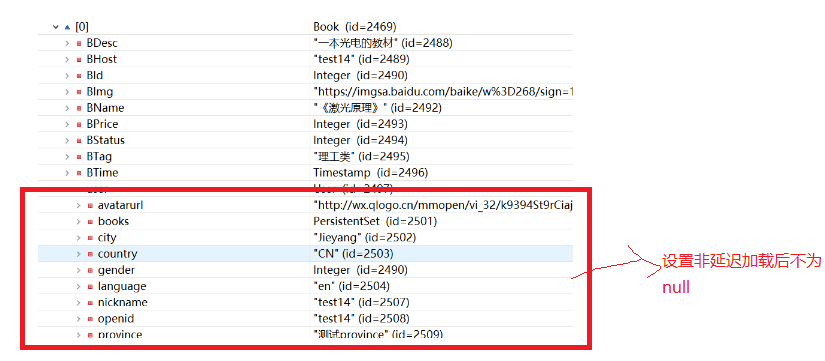Click value Timestamp (id=2496)
The width and height of the screenshot is (825, 361).
[x=370, y=173]
